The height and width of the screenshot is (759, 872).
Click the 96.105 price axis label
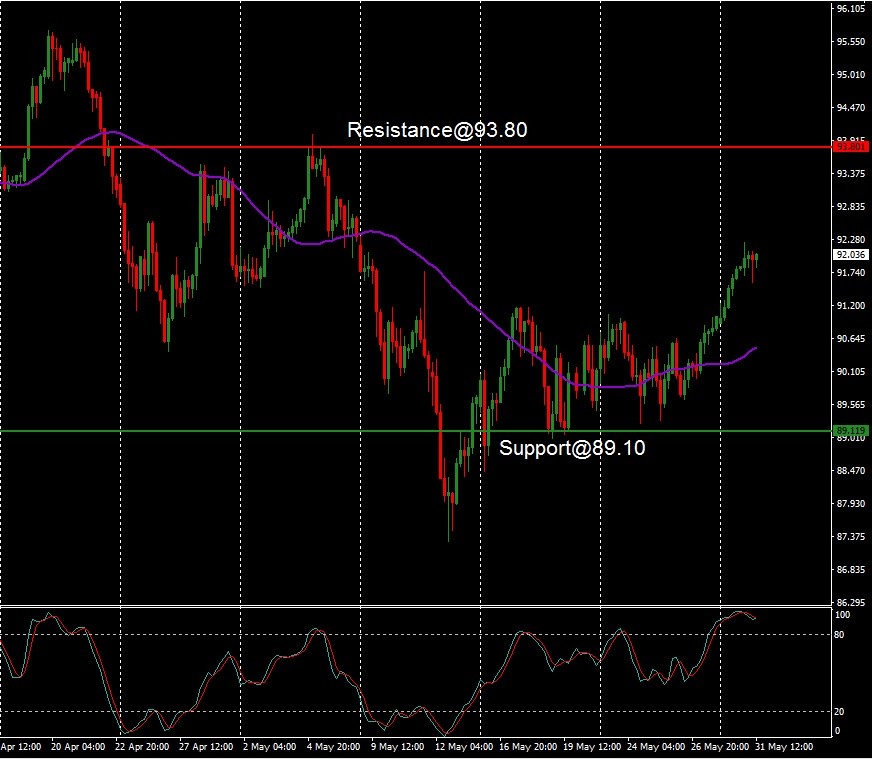pyautogui.click(x=851, y=9)
